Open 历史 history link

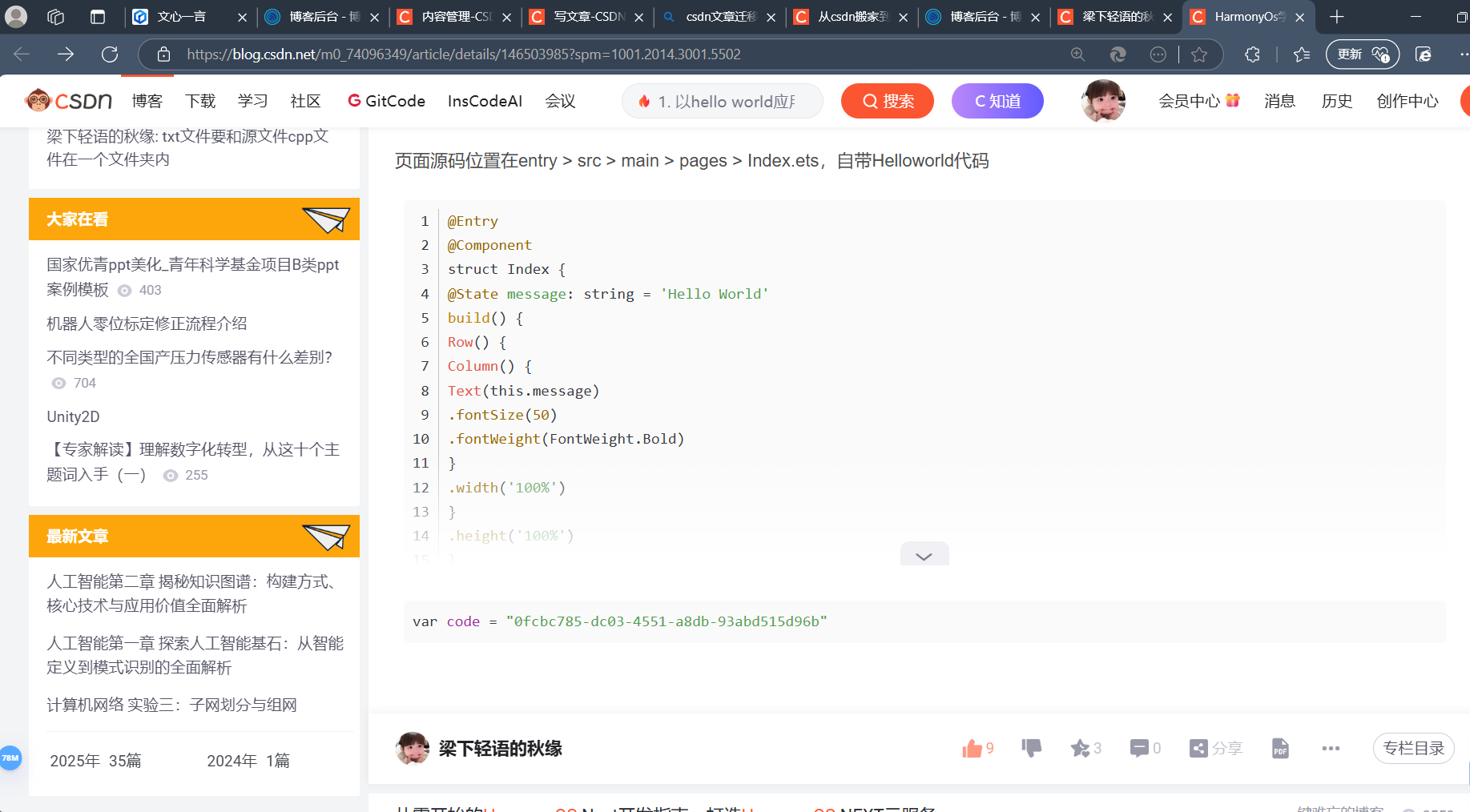tap(1336, 101)
